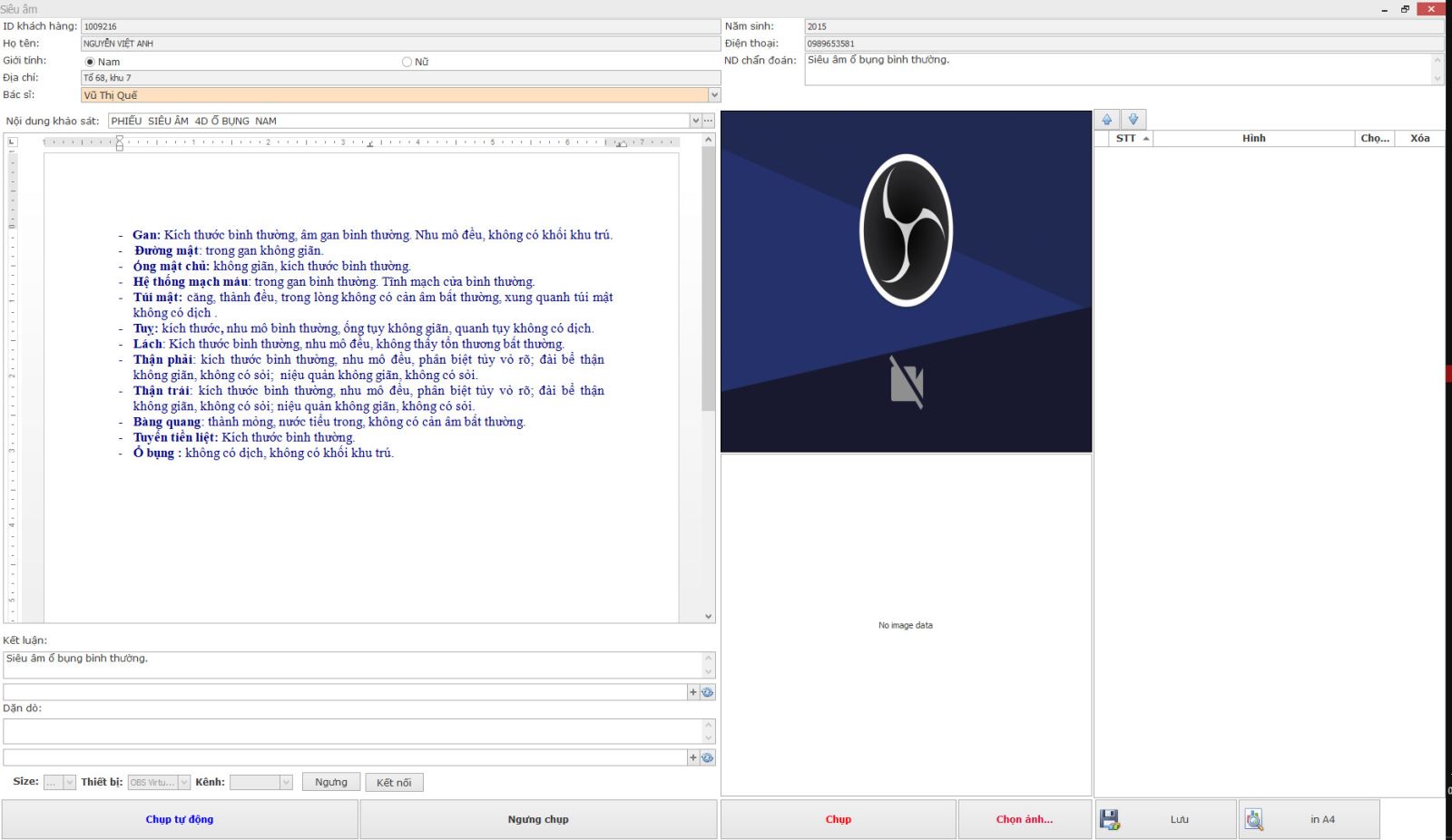Click the 'Bàng quang' line in document

(329, 422)
